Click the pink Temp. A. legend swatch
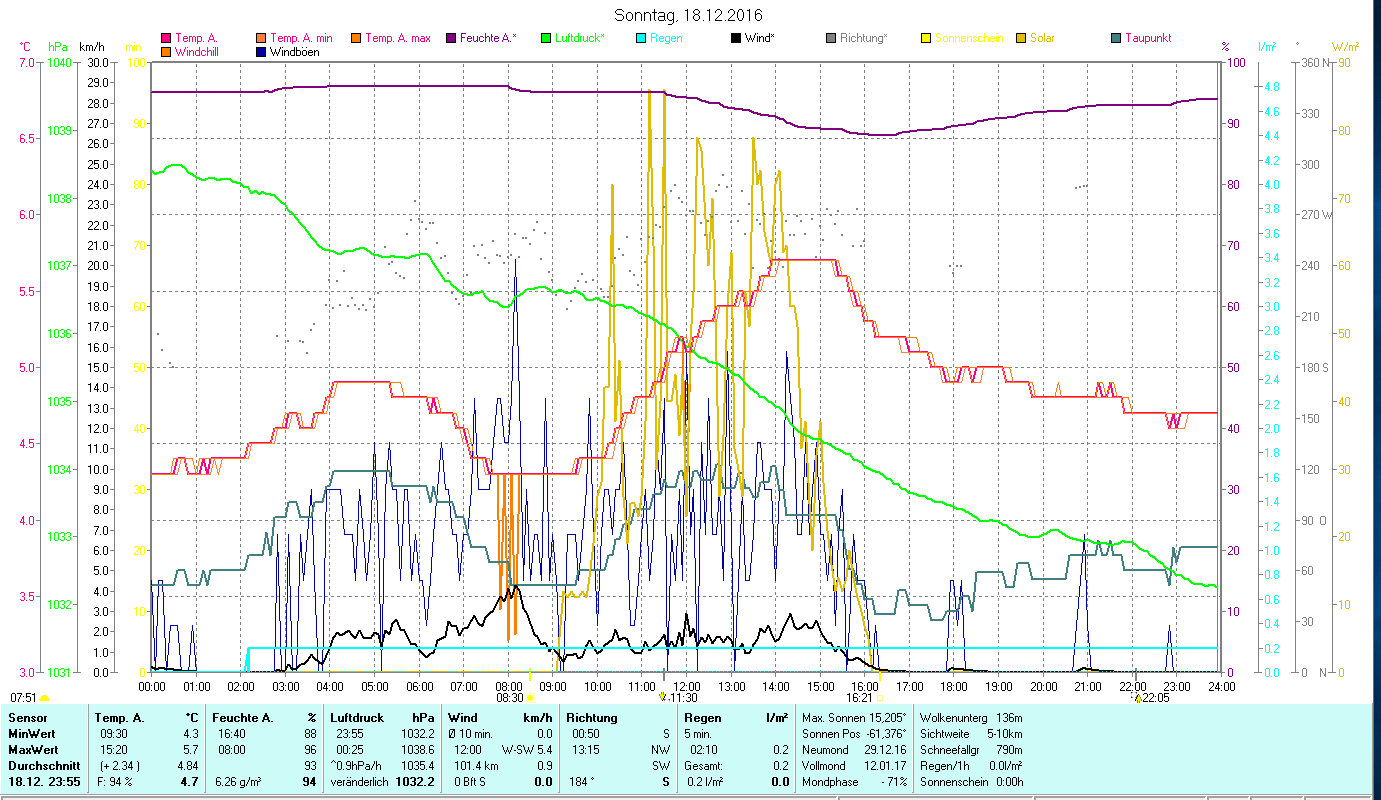Image resolution: width=1381 pixels, height=800 pixels. tap(166, 39)
